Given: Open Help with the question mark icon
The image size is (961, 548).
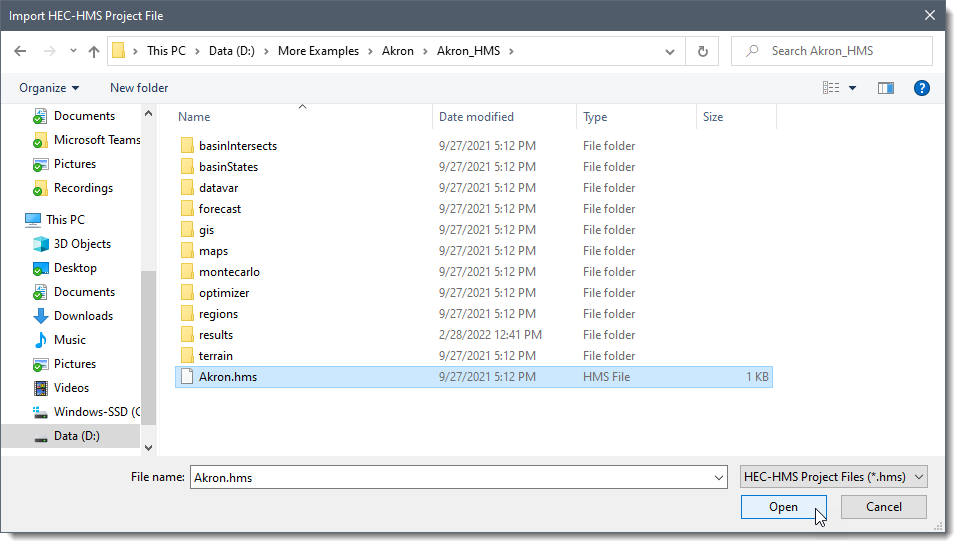Looking at the screenshot, I should click(921, 88).
